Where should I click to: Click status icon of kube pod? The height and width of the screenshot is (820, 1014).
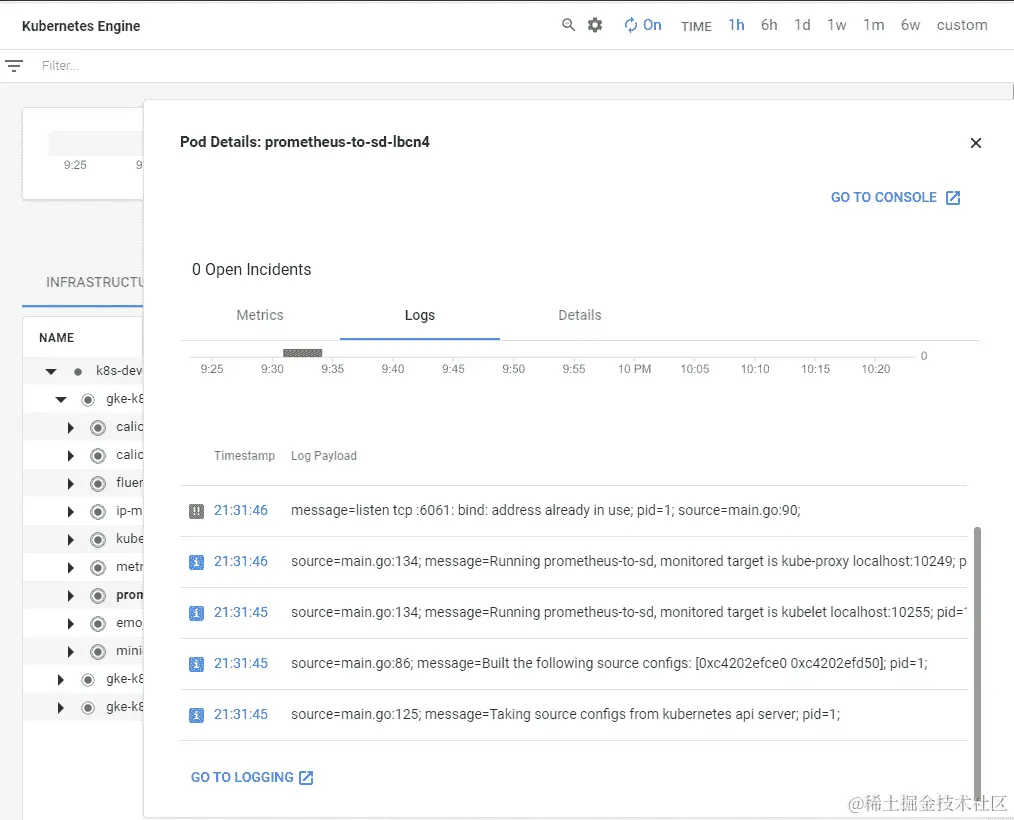[98, 540]
